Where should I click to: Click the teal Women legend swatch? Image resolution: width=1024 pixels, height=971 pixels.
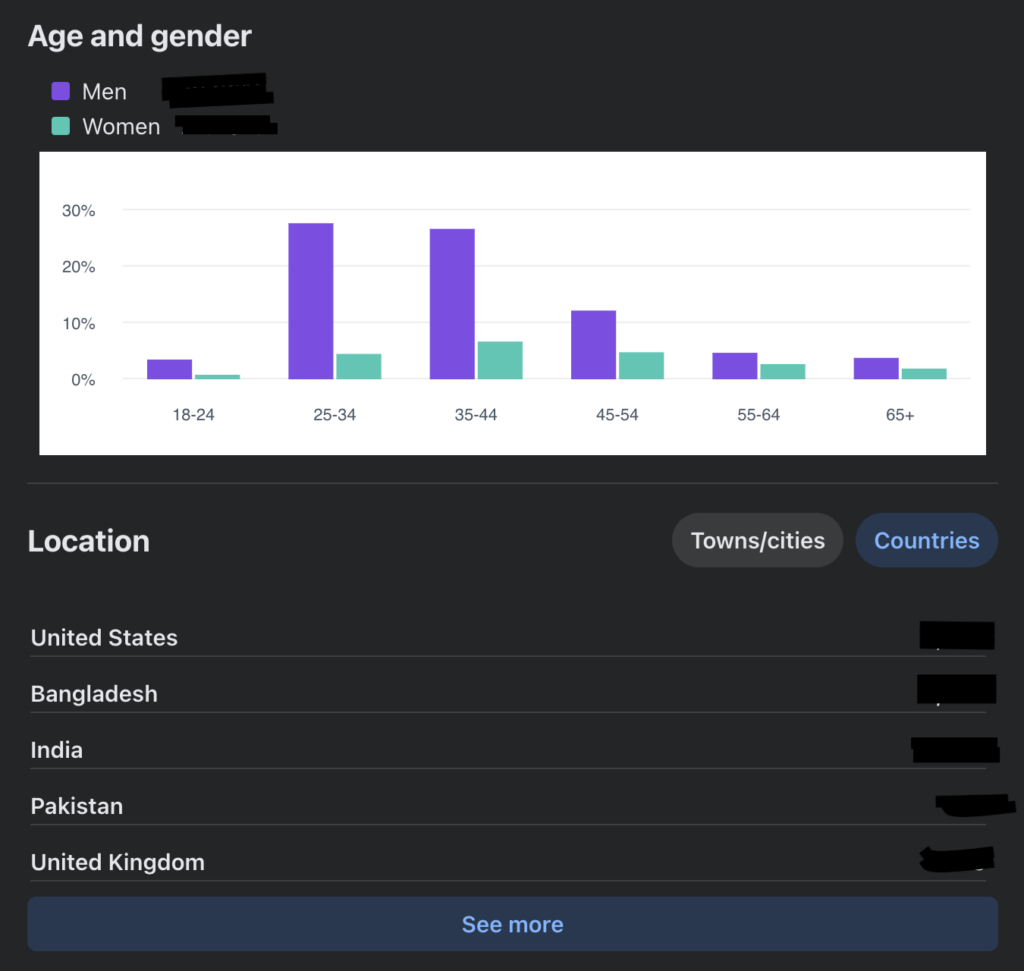pos(59,126)
